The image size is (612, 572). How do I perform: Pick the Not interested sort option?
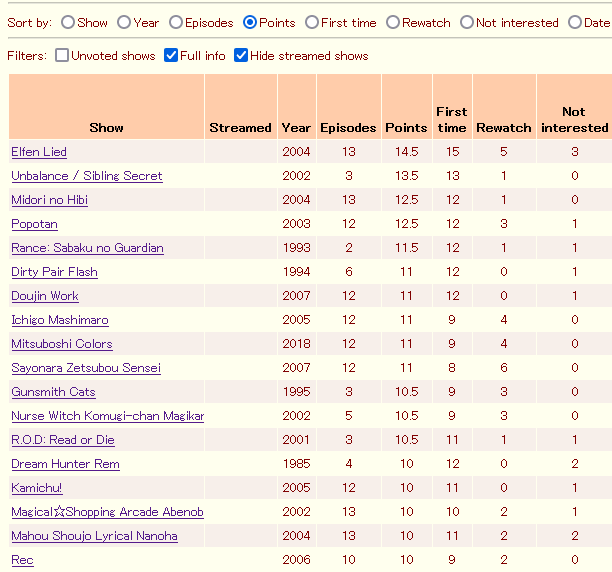coord(467,22)
